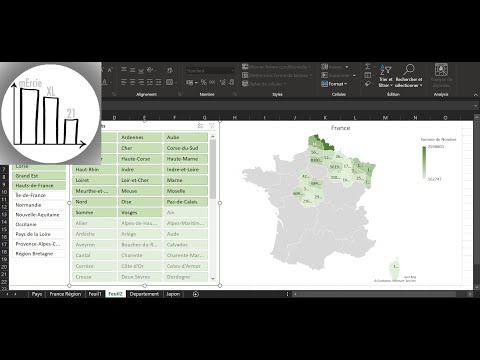
Task: Click the map legend color gradient
Action: tap(424, 163)
